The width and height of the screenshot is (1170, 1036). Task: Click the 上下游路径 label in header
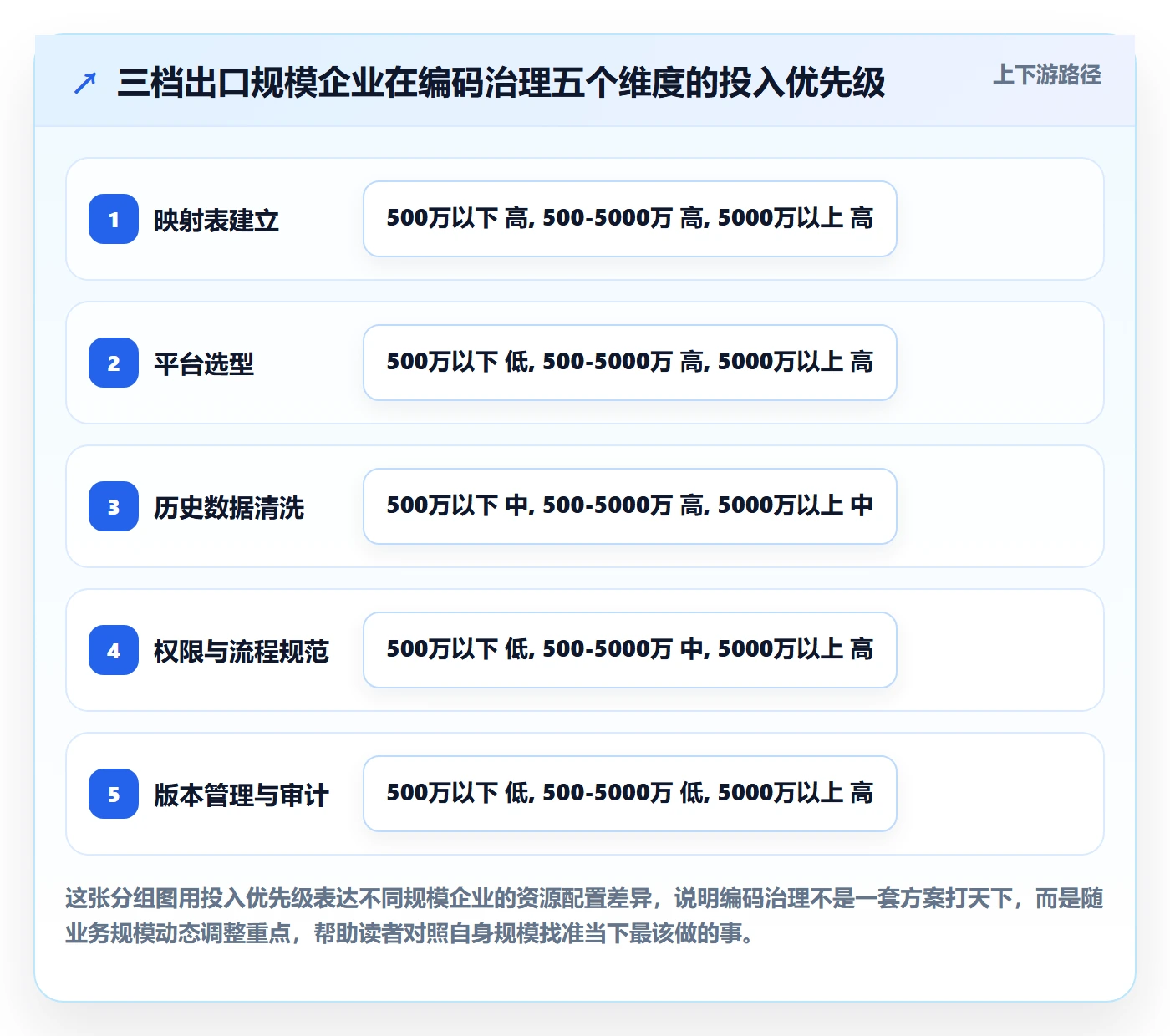1046,75
